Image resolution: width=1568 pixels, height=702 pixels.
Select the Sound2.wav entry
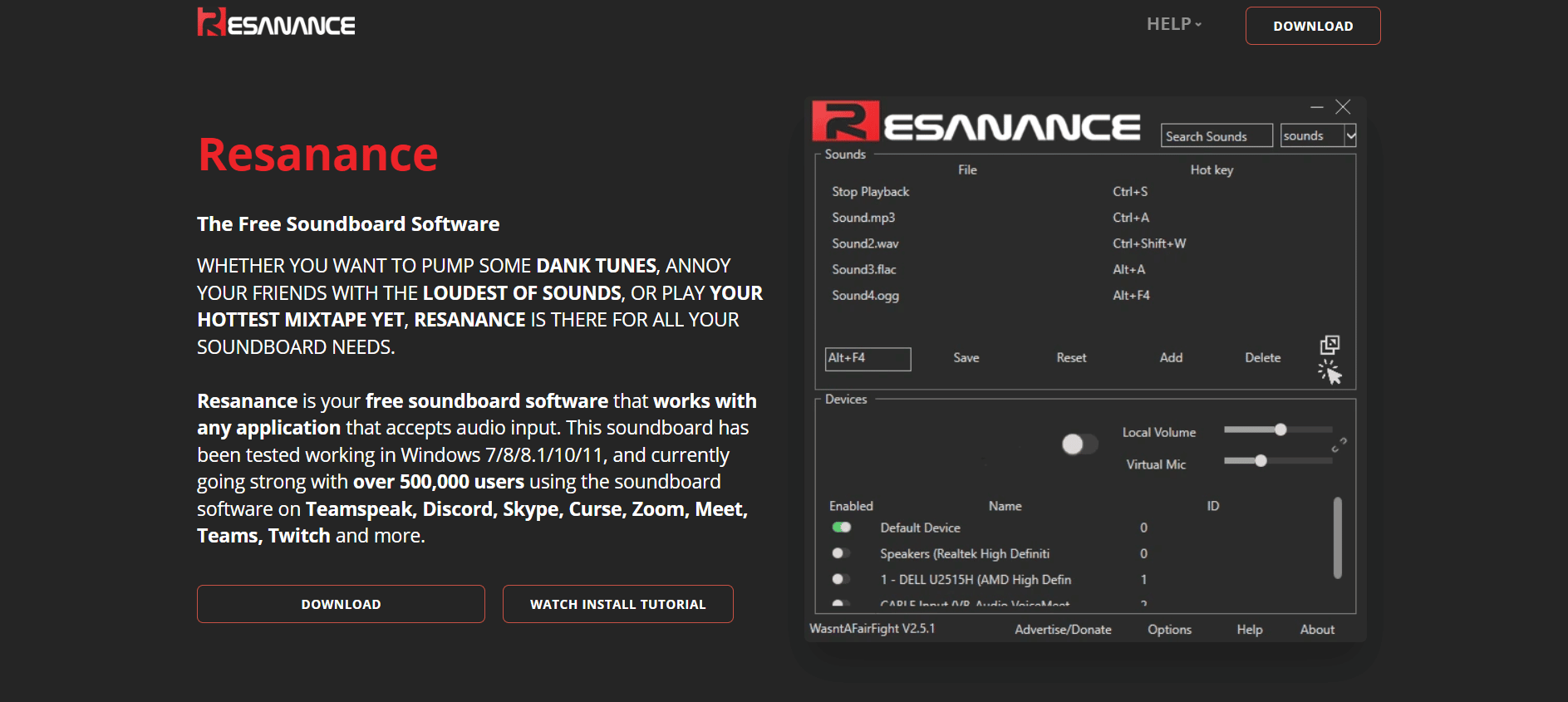[865, 243]
